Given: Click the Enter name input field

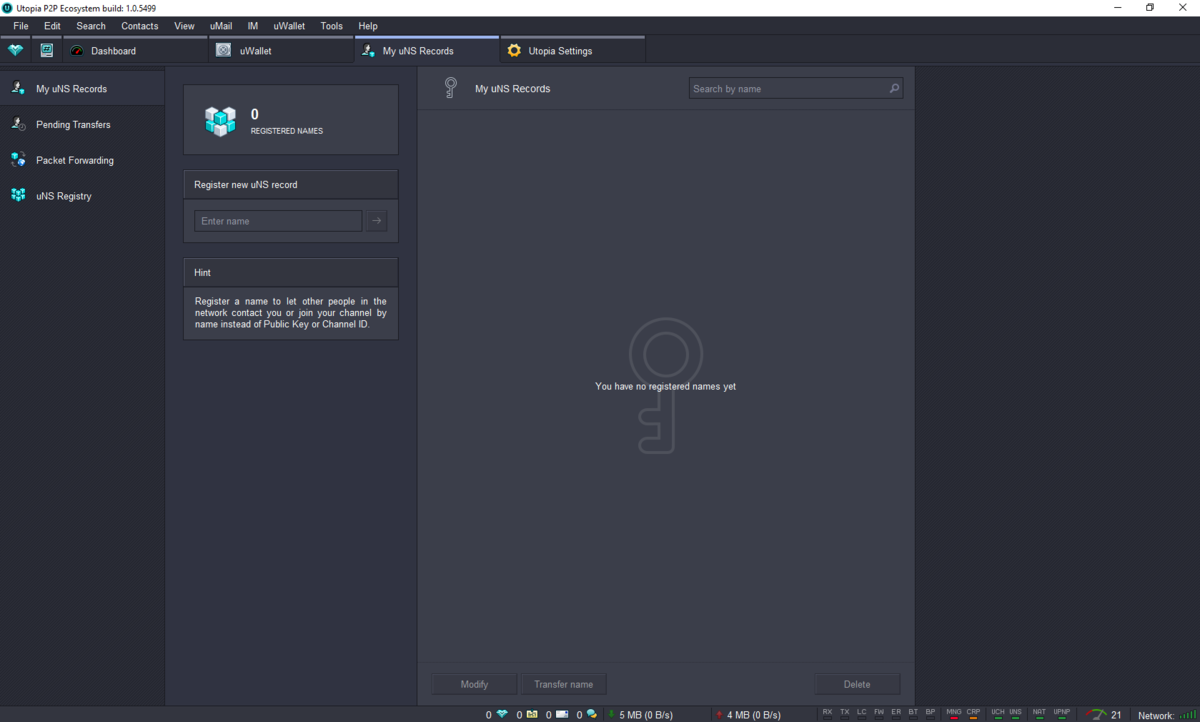Looking at the screenshot, I should coord(278,221).
